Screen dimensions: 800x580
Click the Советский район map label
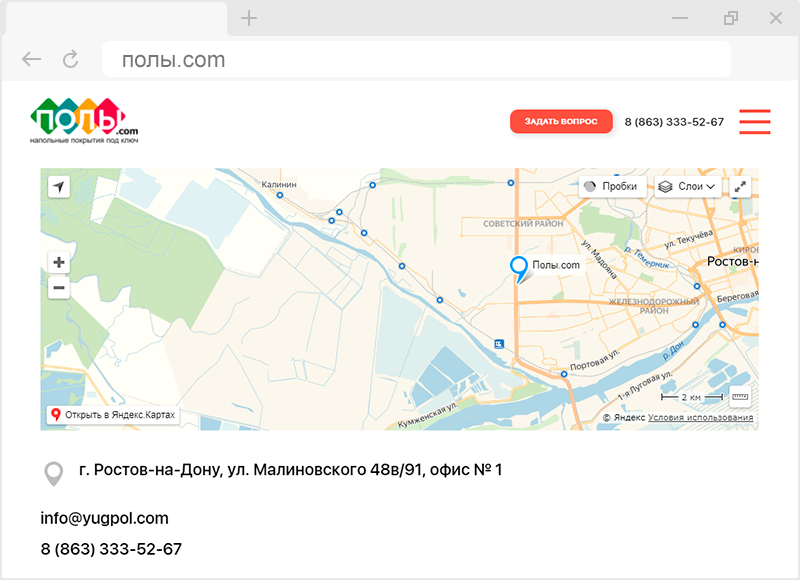523,223
